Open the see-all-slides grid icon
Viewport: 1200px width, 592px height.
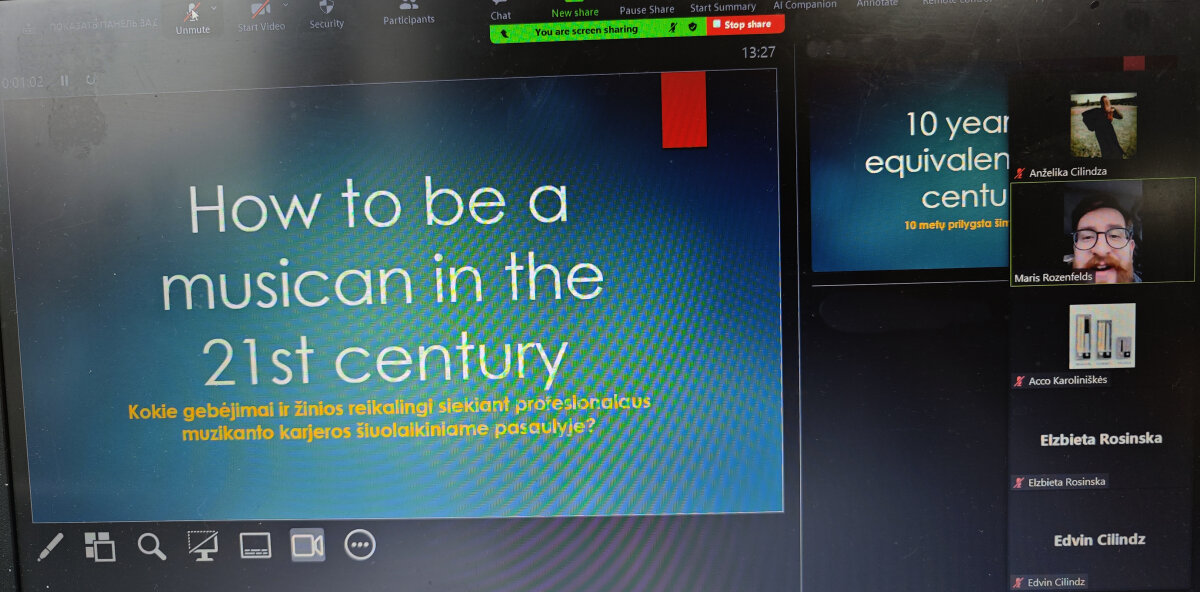pos(100,546)
